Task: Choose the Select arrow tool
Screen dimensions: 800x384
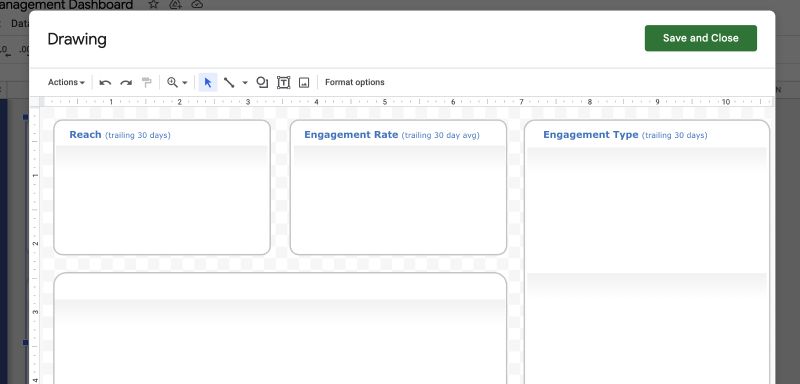Action: tap(208, 82)
